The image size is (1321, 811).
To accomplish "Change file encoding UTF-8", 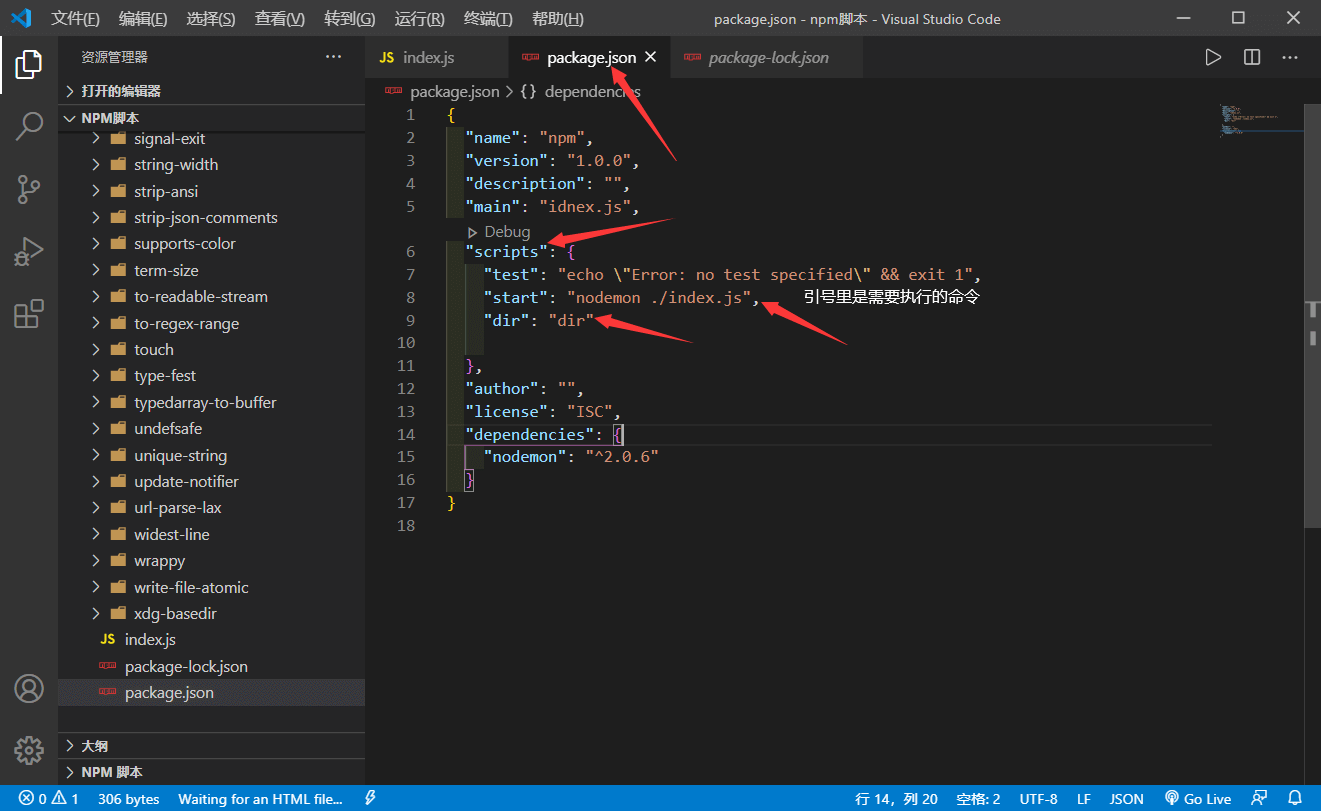I will pos(1038,799).
